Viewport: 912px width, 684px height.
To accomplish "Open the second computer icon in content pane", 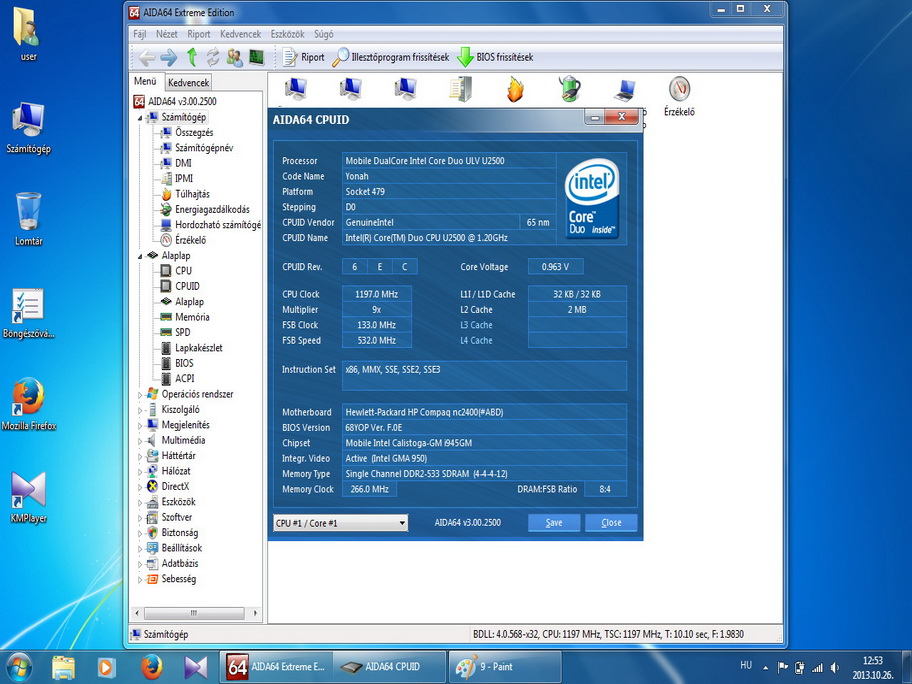I will click(x=350, y=89).
